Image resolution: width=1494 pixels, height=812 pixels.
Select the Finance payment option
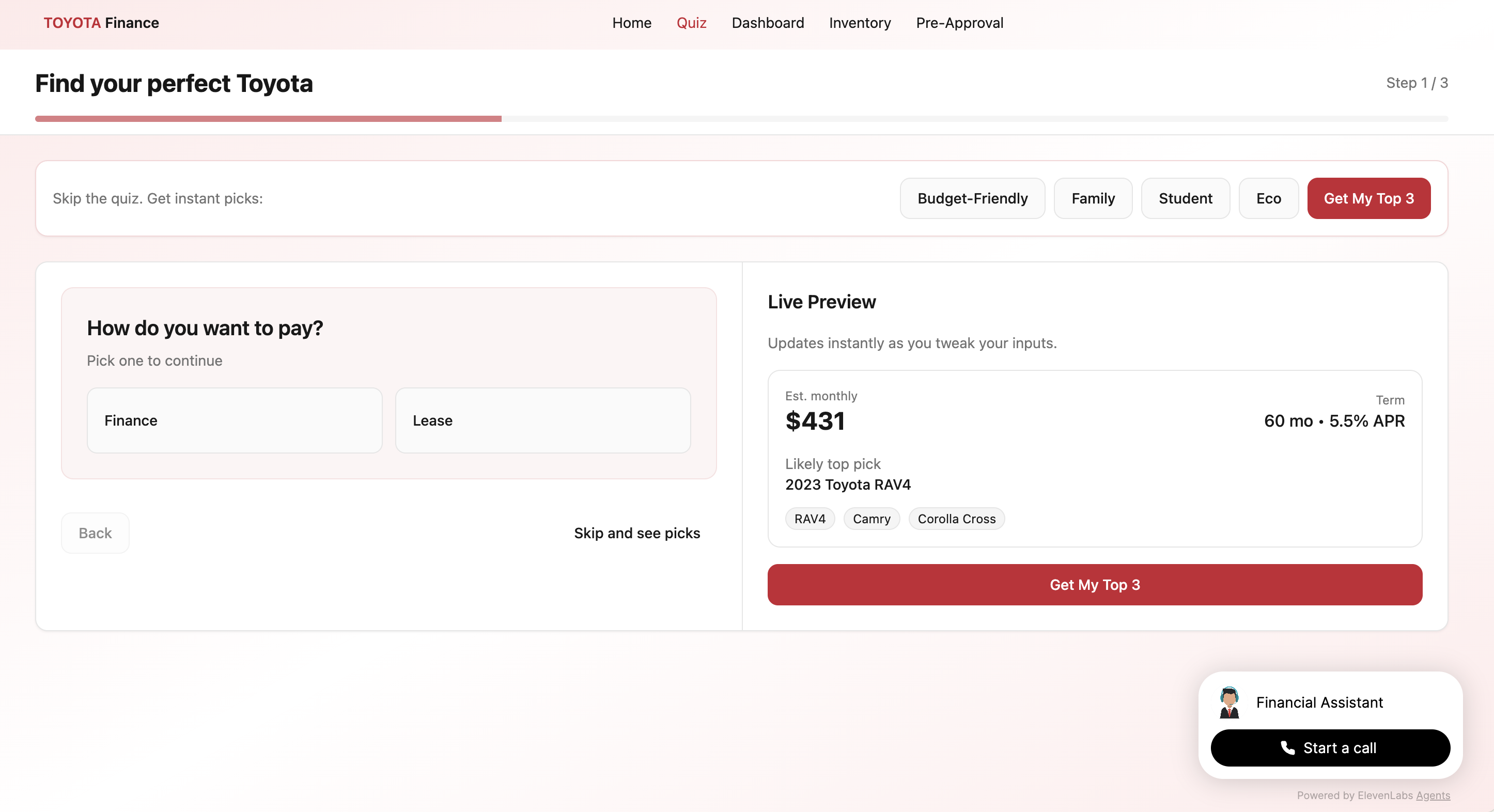[x=235, y=420]
